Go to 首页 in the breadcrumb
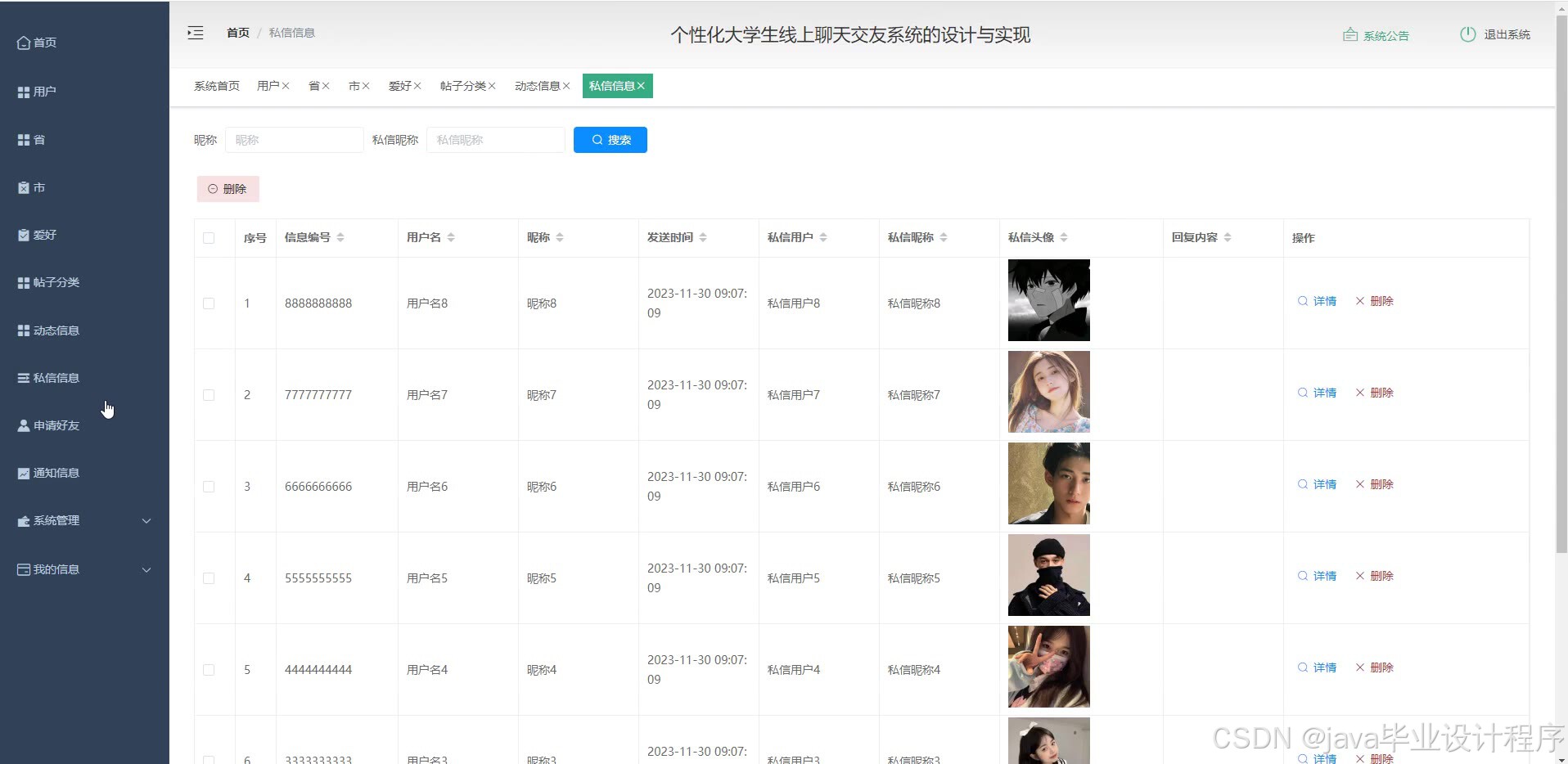 coord(237,33)
